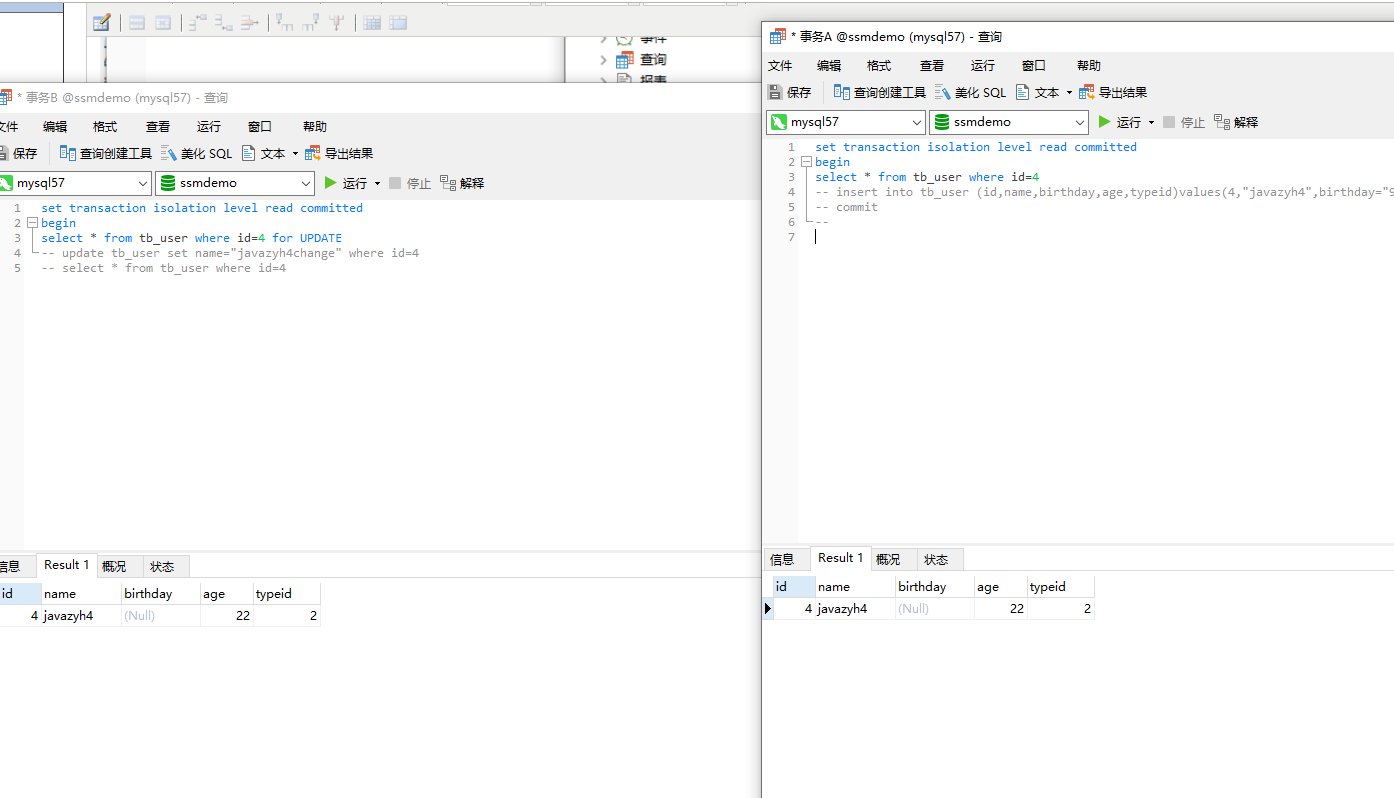Screen dimensions: 1394x798
Task: Click 美化 SQL in the 事务B window
Action: pyautogui.click(x=196, y=153)
